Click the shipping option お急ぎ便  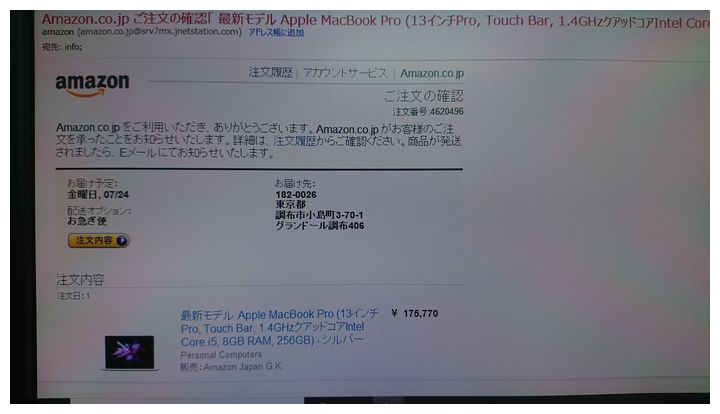pyautogui.click(x=87, y=221)
